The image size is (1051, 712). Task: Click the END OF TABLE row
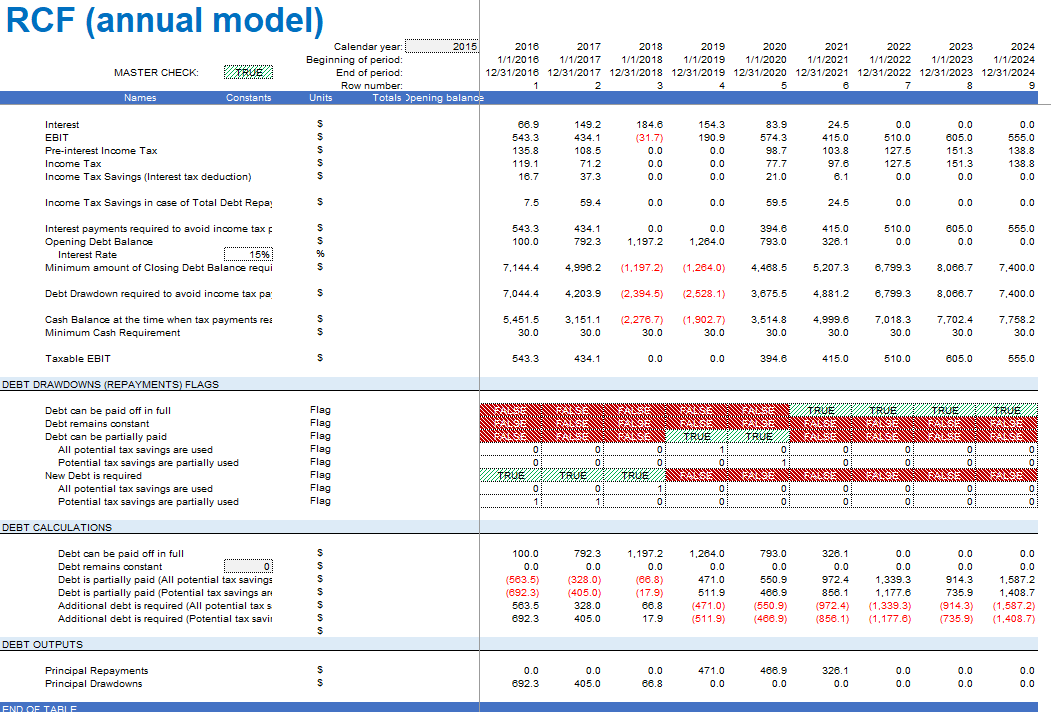40,708
